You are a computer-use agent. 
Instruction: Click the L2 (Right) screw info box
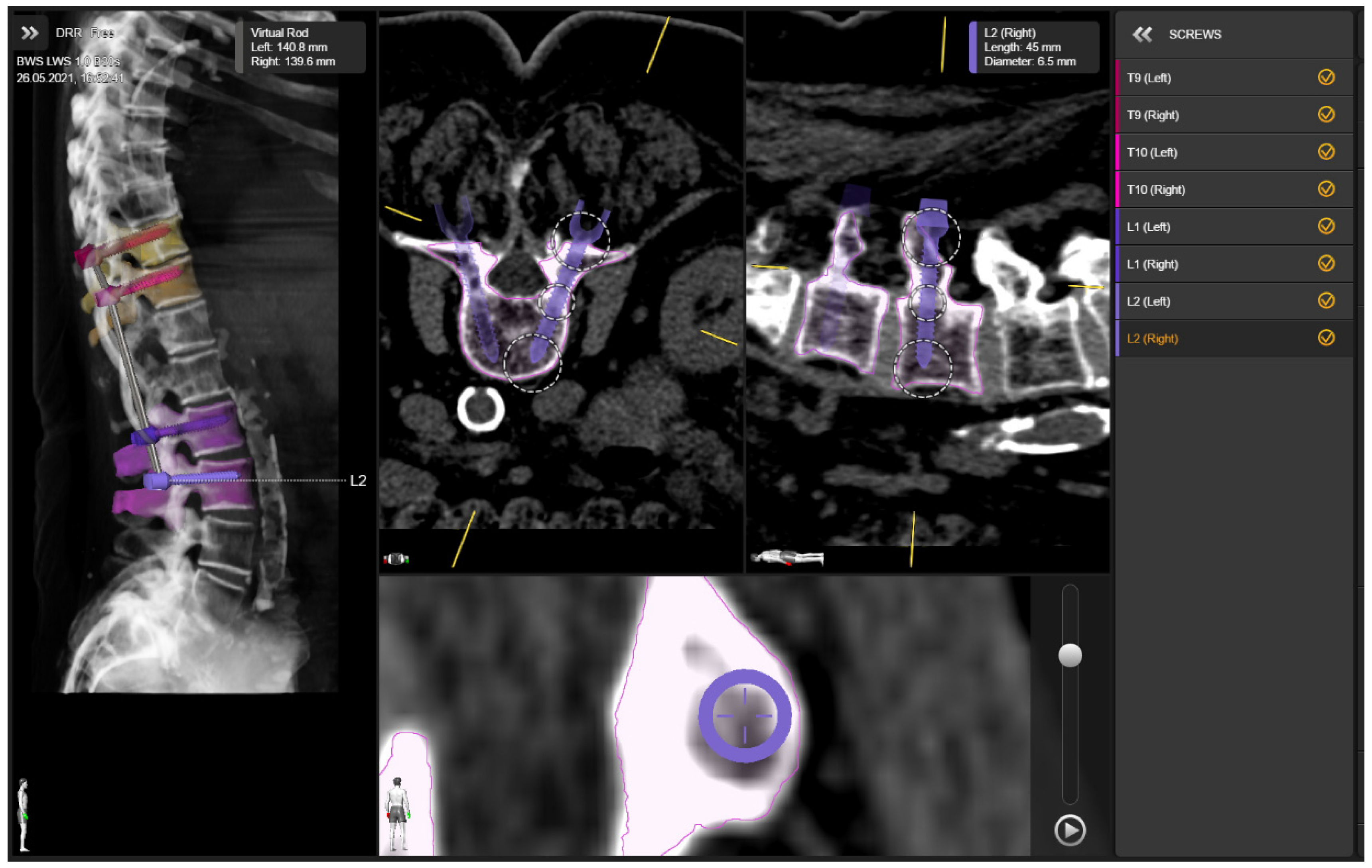pos(1033,47)
